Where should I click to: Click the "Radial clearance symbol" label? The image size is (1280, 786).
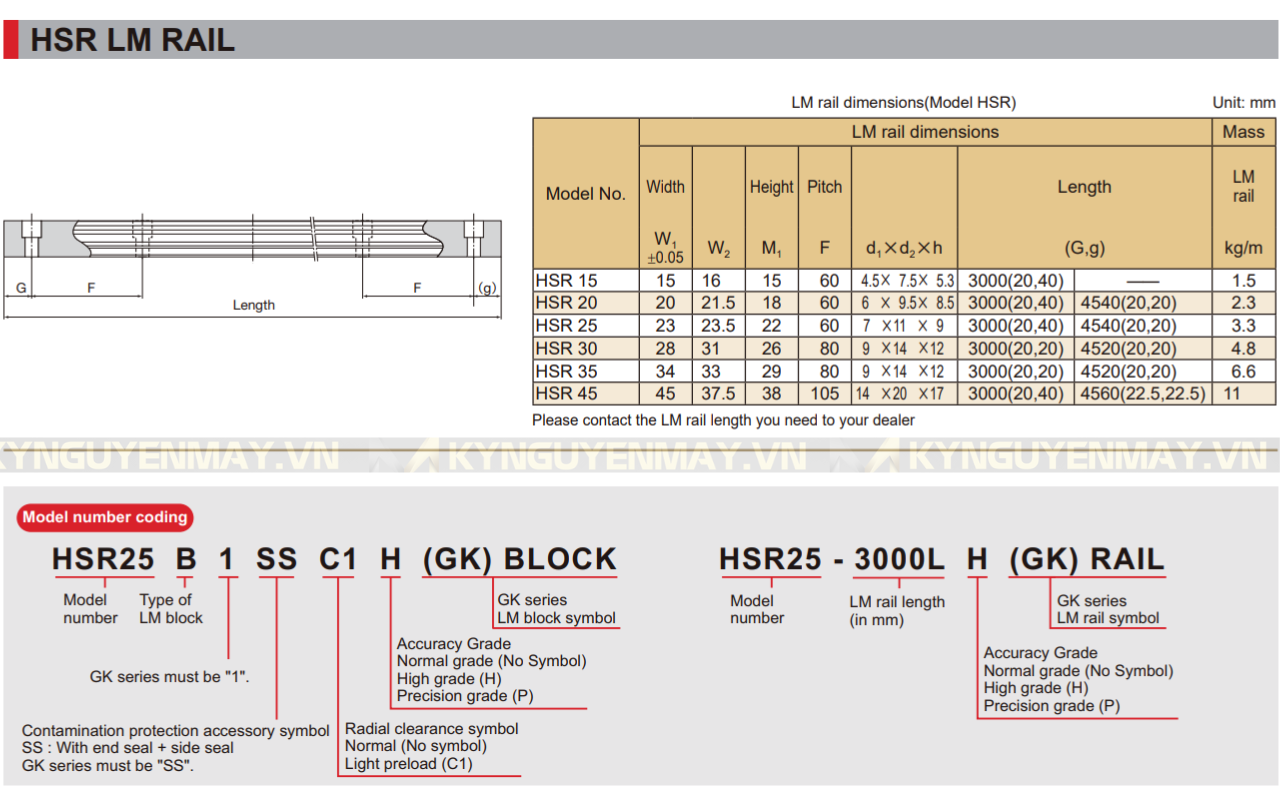(432, 729)
